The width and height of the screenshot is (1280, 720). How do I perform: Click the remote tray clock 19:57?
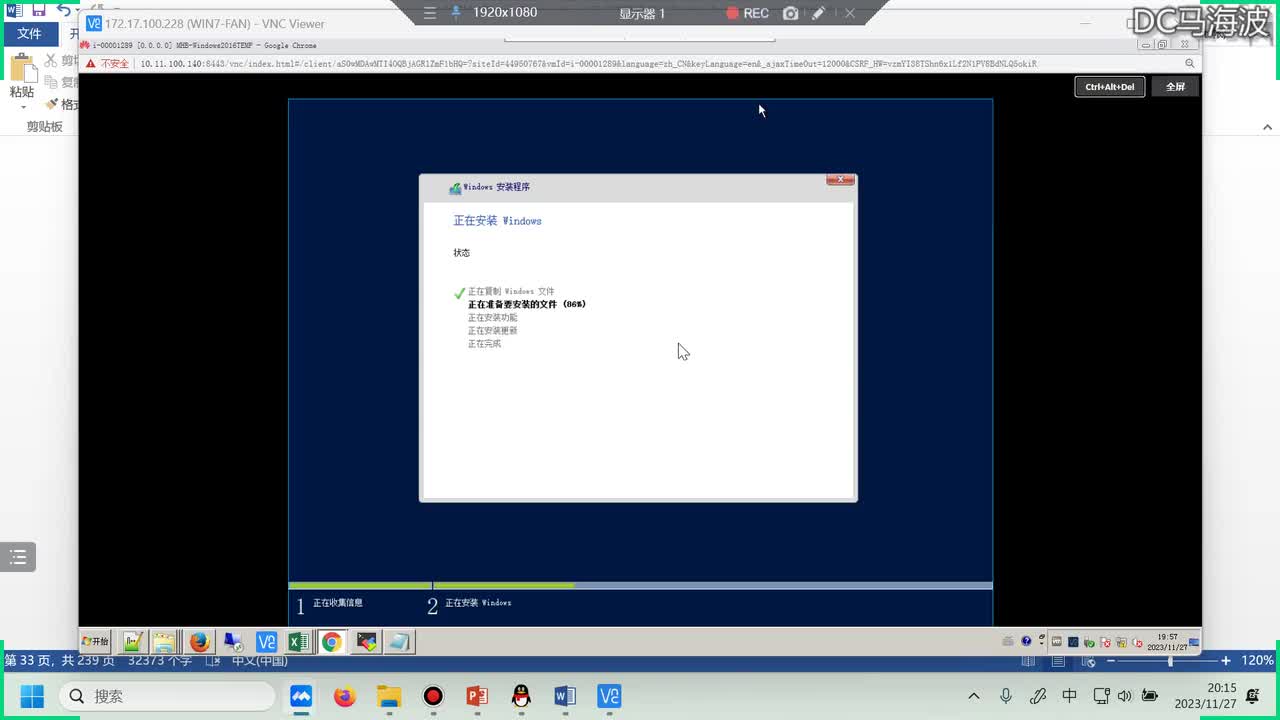pyautogui.click(x=1167, y=642)
